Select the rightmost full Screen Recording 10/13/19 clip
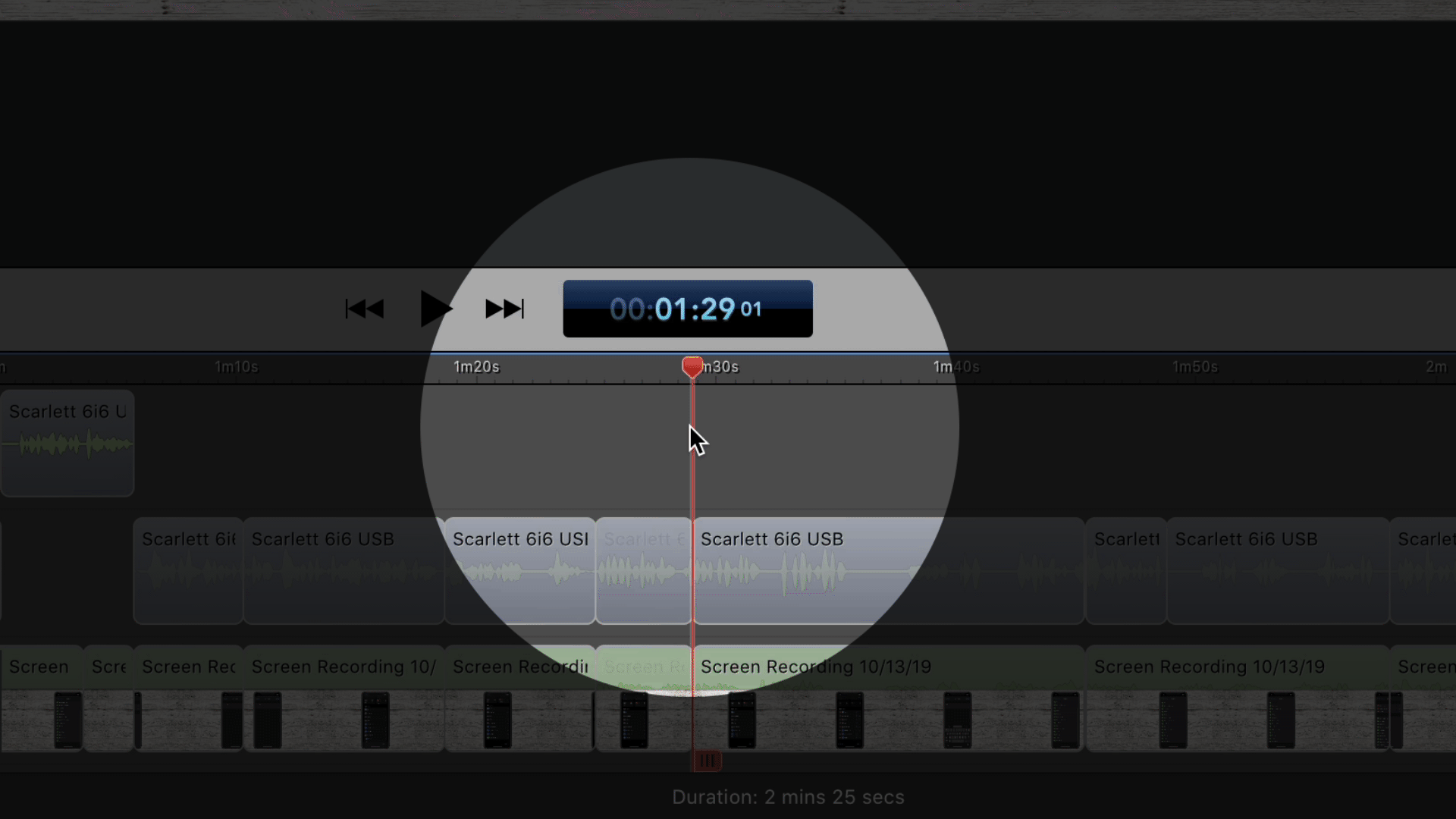This screenshot has width=1456, height=819. pyautogui.click(x=1236, y=698)
